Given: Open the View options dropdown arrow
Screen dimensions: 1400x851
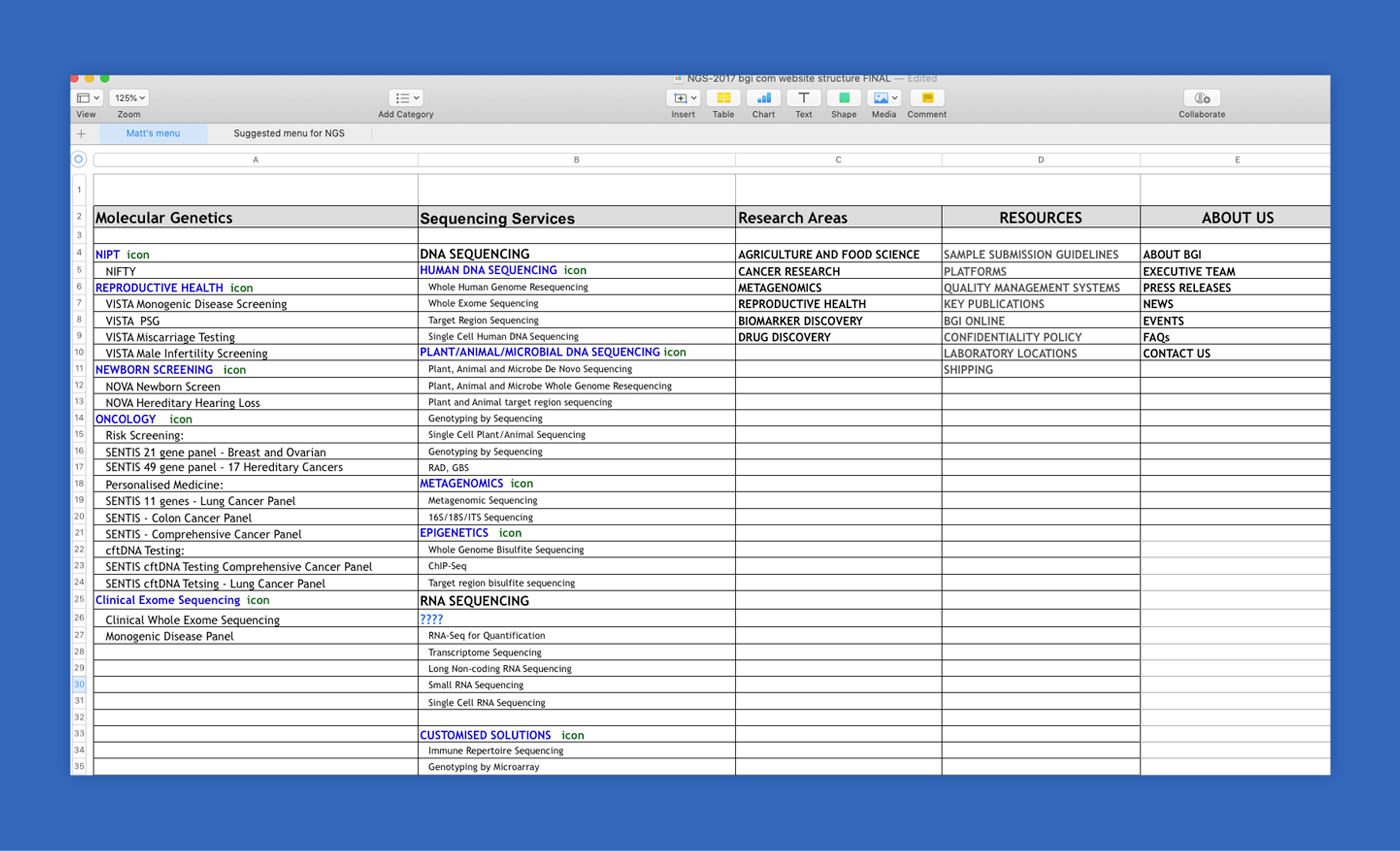Looking at the screenshot, I should [x=97, y=98].
